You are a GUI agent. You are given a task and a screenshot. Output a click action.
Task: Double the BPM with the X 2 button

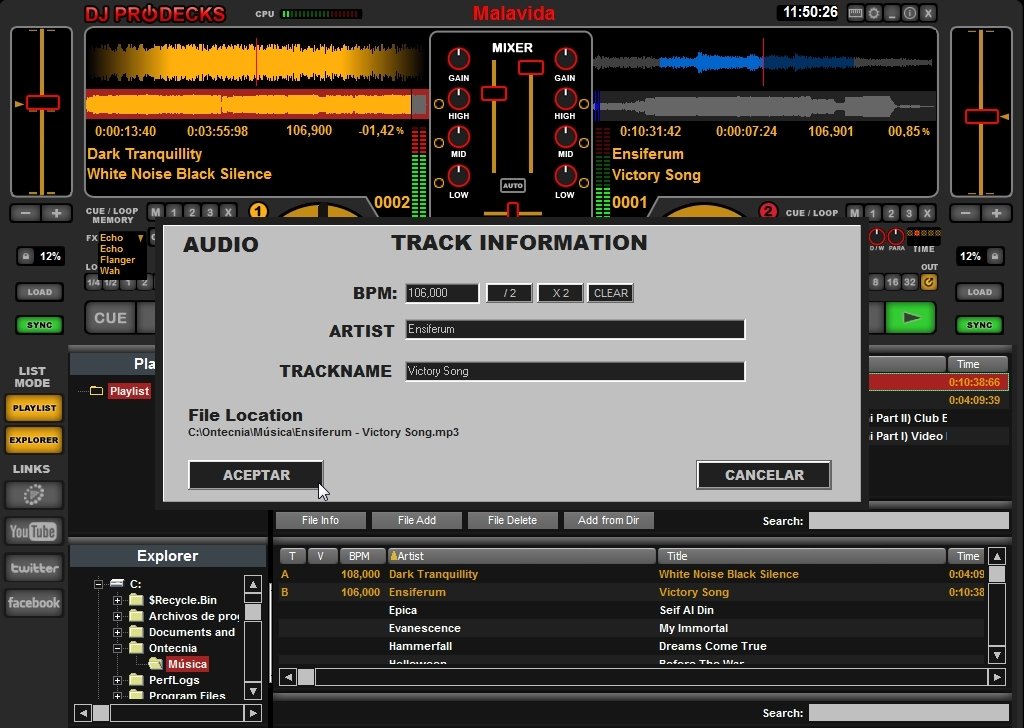[560, 293]
